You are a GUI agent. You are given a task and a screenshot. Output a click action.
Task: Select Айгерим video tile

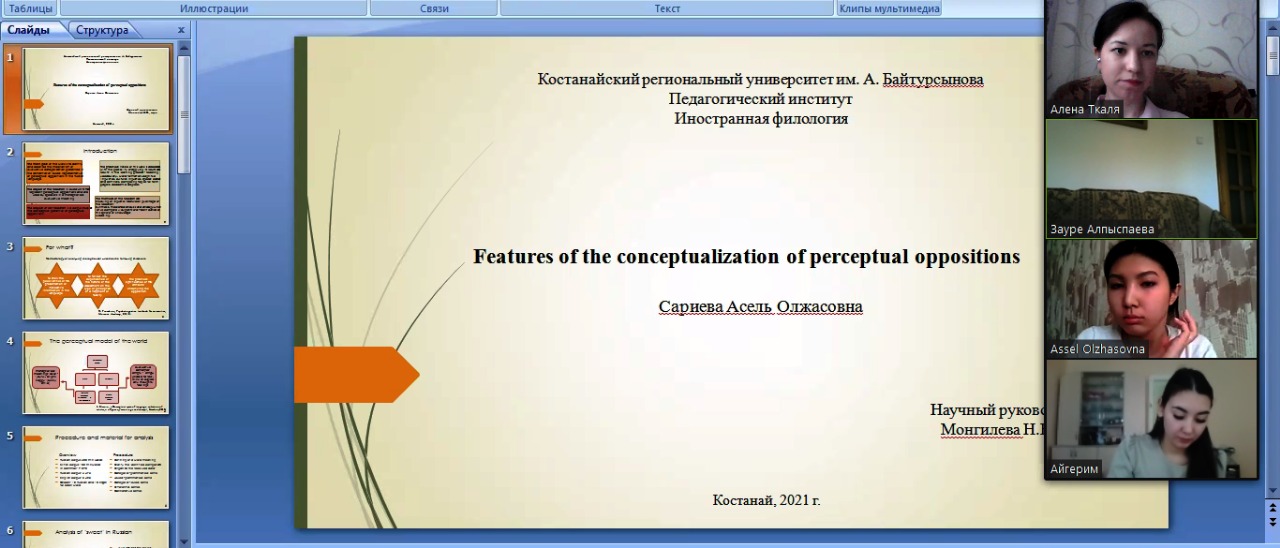tap(1151, 419)
